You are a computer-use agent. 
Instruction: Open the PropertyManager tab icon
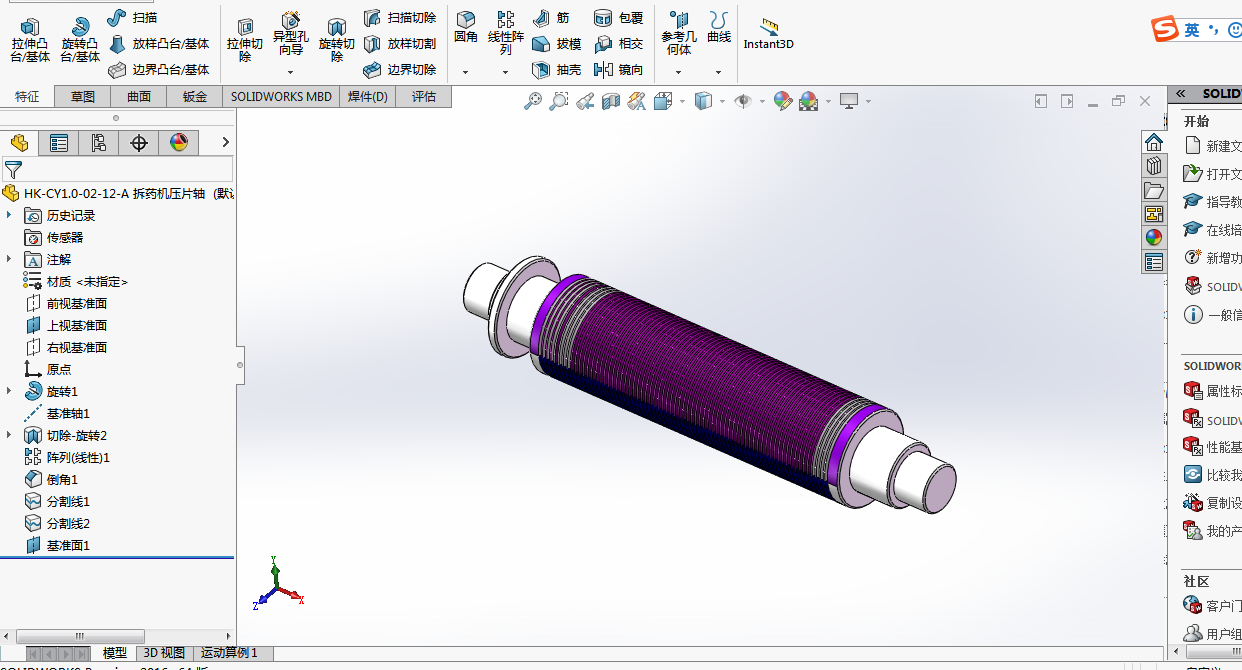click(59, 143)
